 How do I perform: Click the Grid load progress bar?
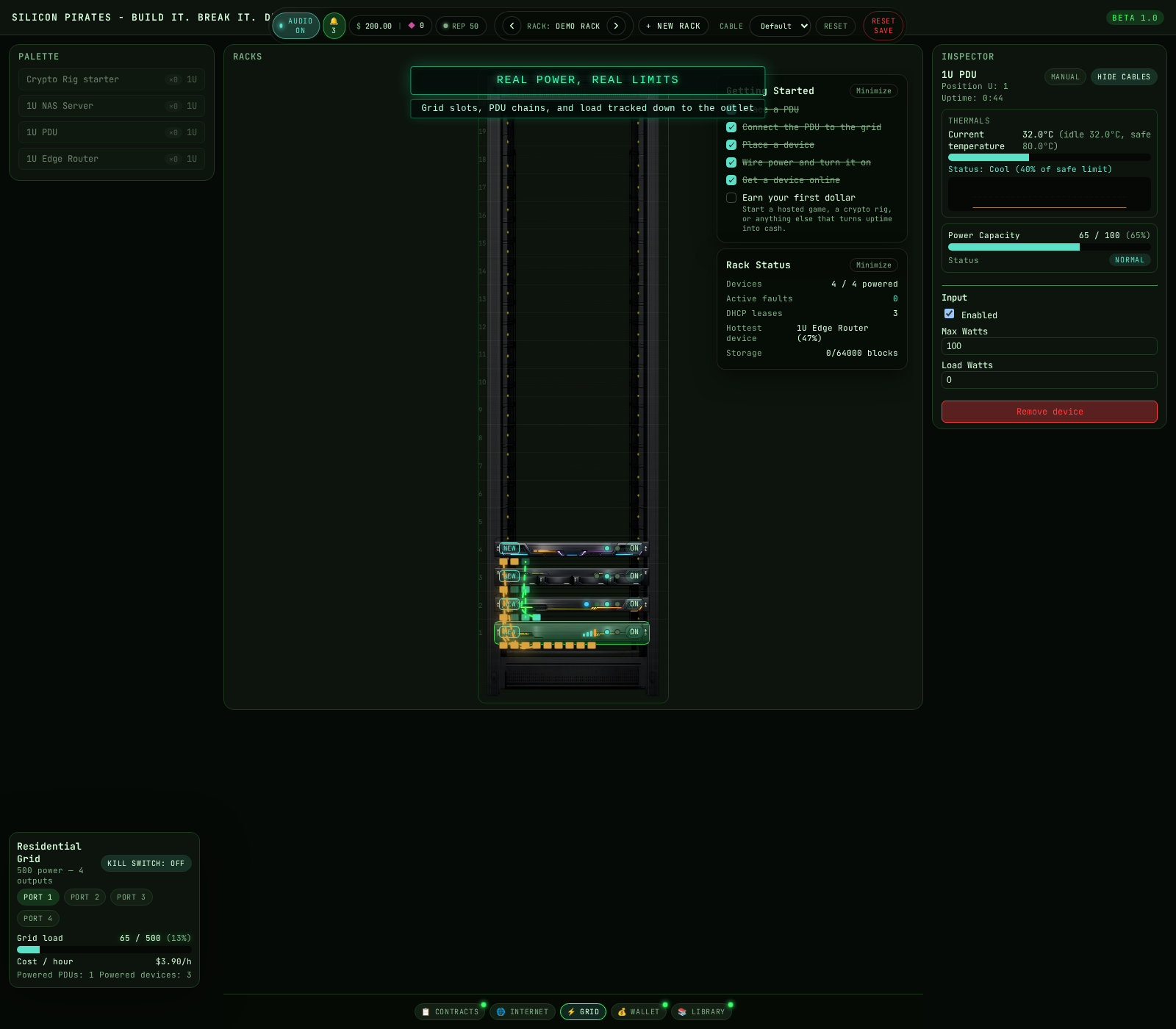click(104, 950)
